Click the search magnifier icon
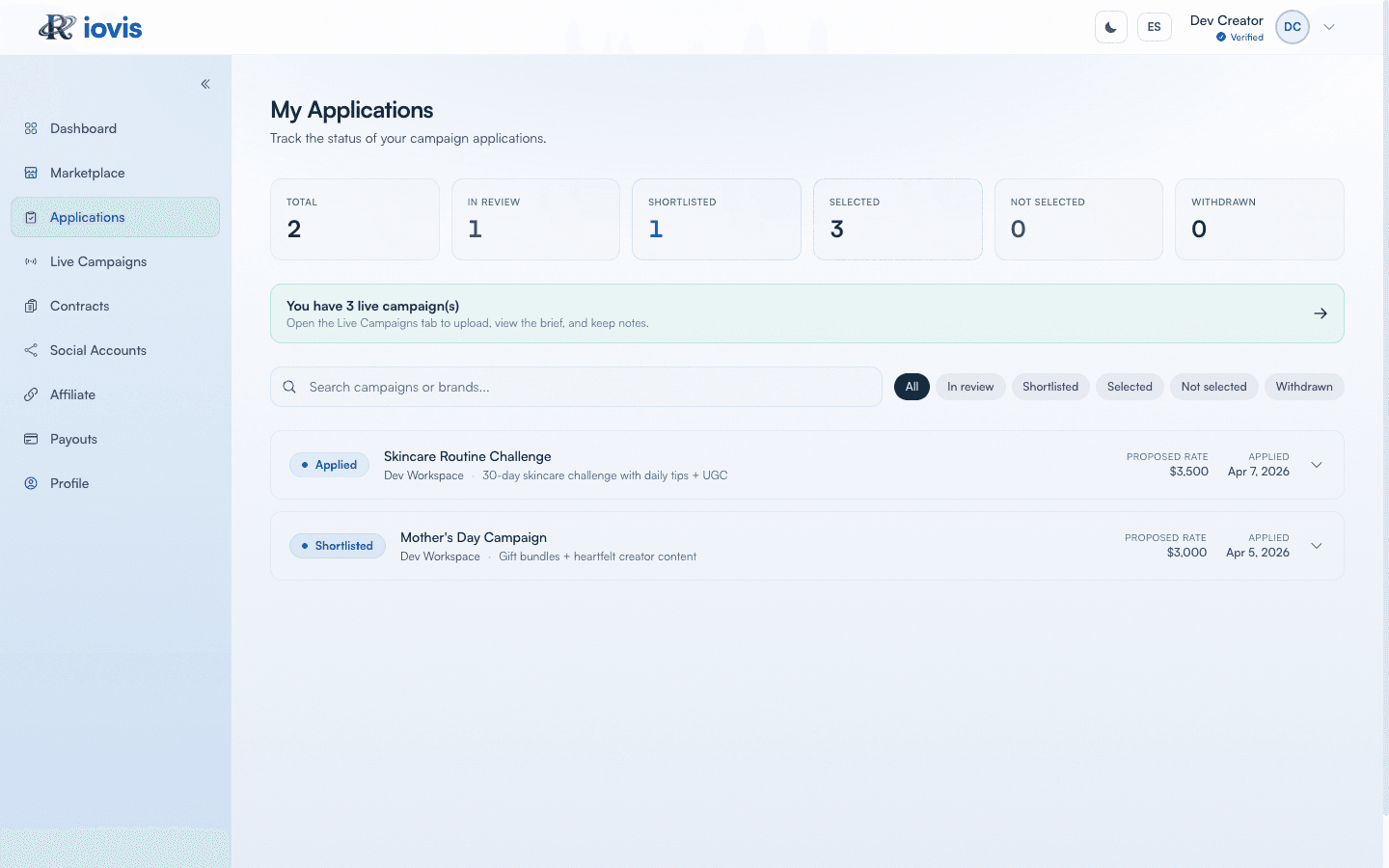Screen dimensions: 1389x868 289,387
